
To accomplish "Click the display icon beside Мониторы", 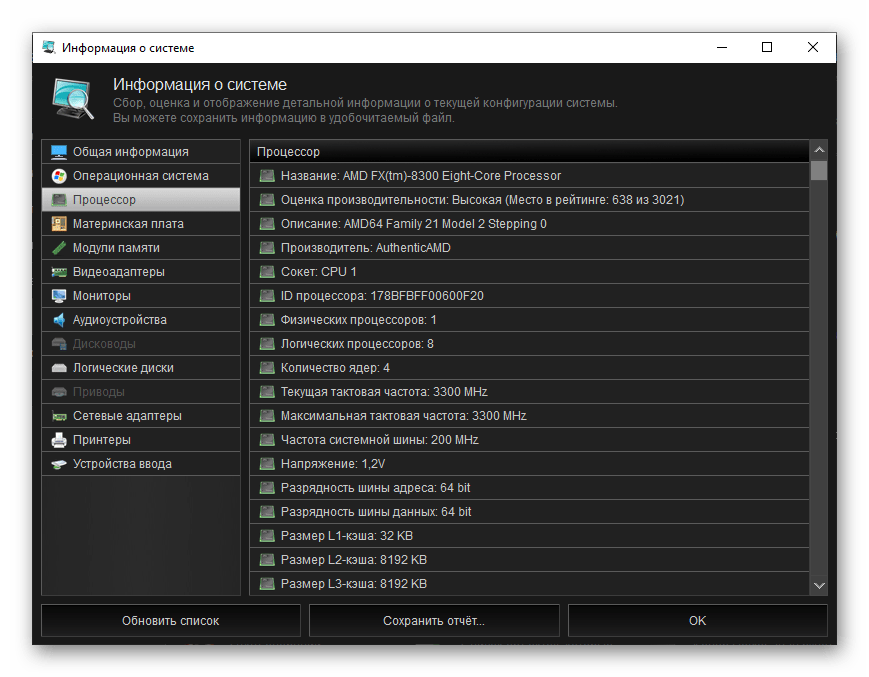I will (59, 296).
